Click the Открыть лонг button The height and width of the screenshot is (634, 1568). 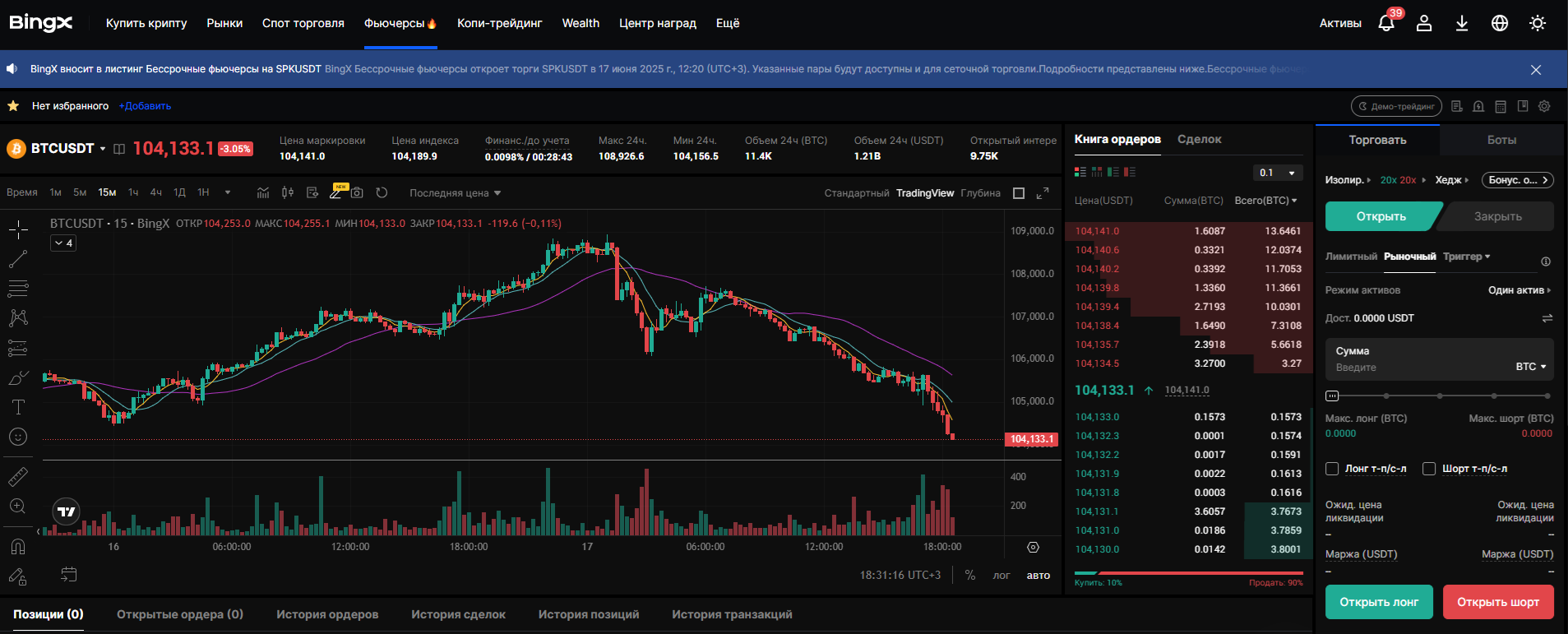[x=1379, y=602]
